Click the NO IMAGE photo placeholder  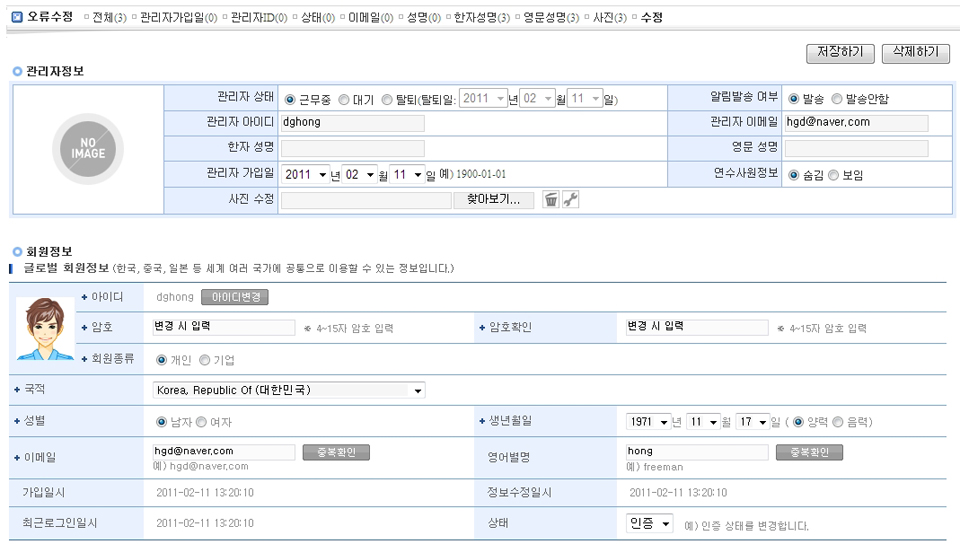tap(87, 149)
